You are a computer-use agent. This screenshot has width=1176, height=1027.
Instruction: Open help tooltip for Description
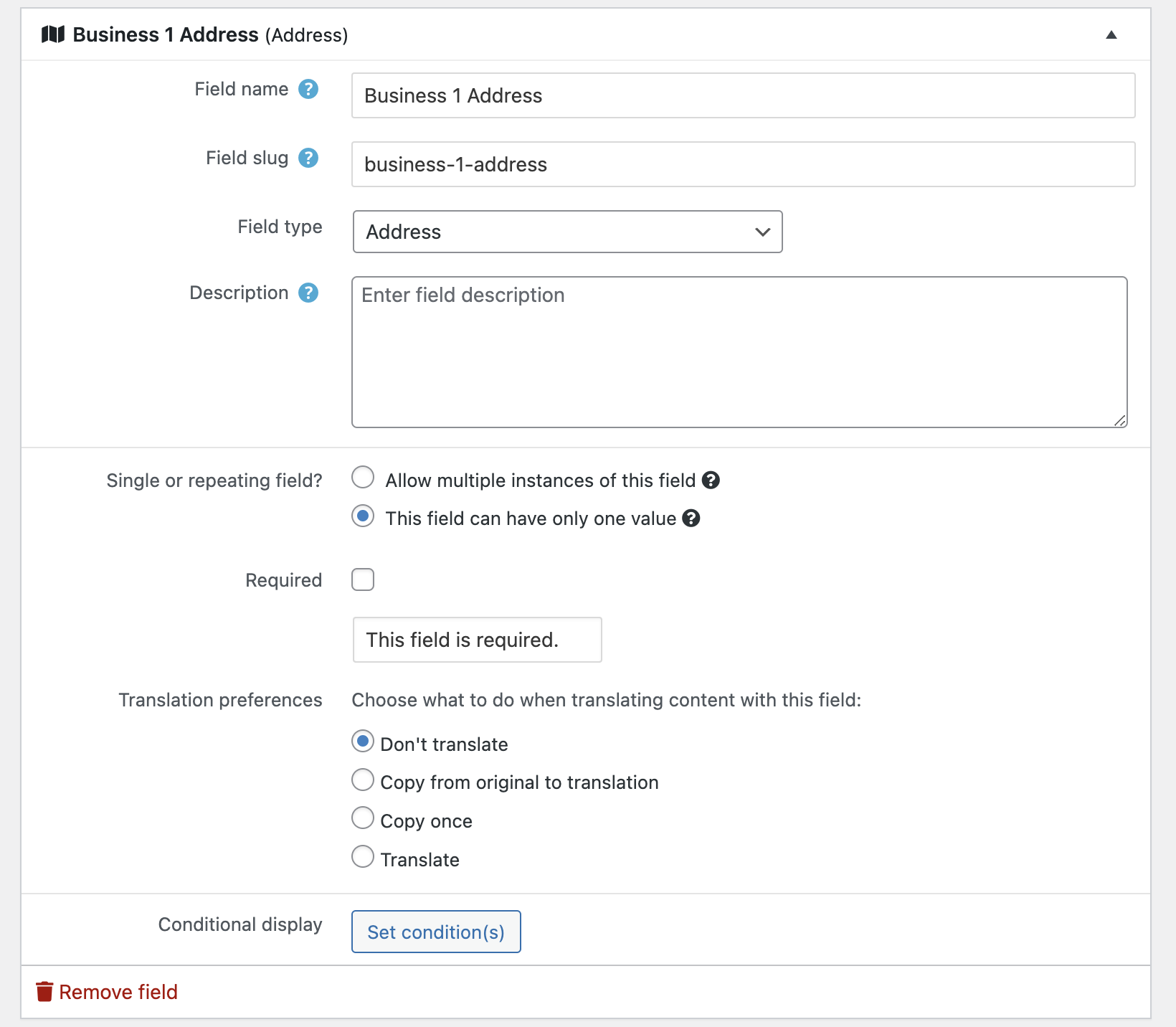pos(308,293)
